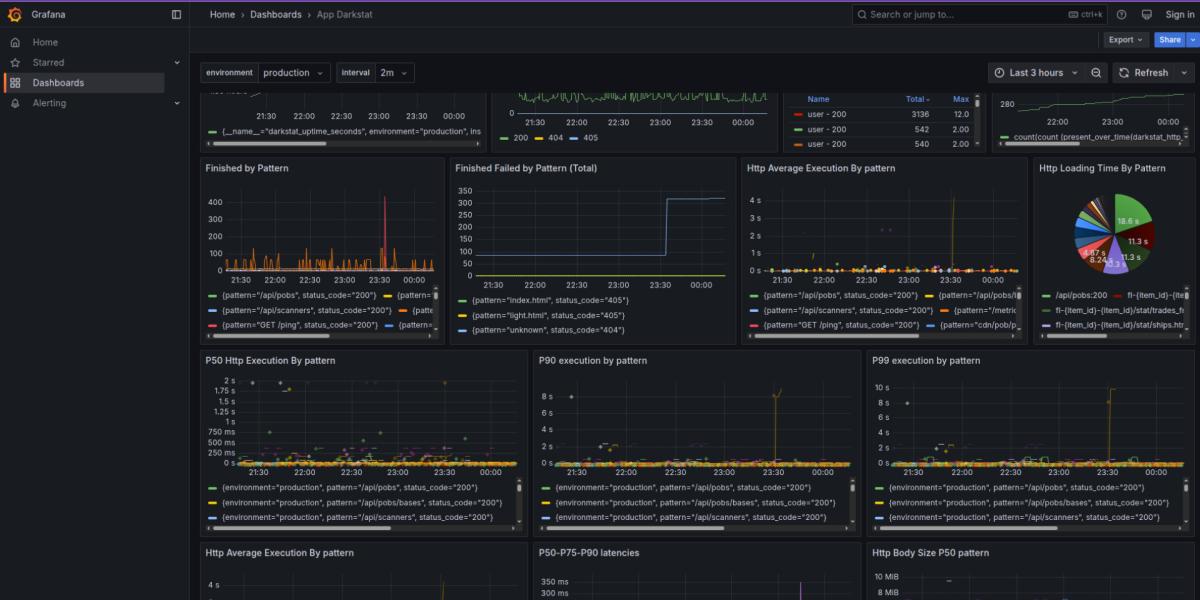Click the 18.6 s green pie slice
1200x600 pixels.
point(1130,217)
